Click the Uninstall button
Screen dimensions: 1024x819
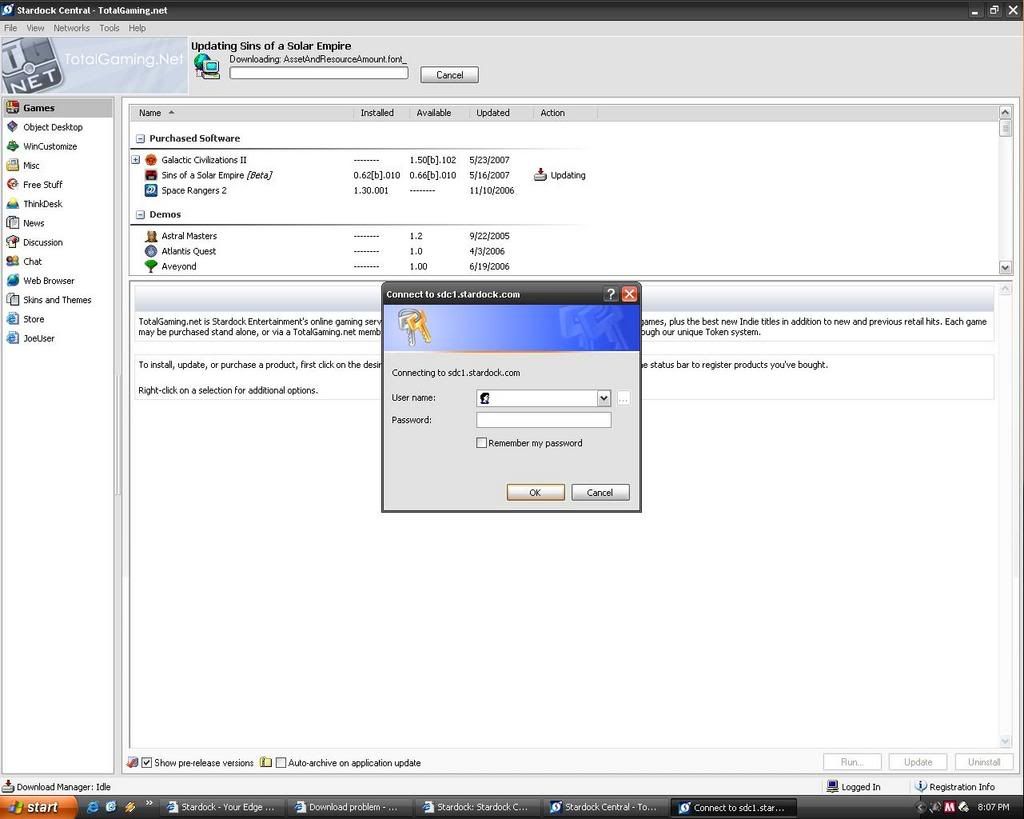point(984,762)
